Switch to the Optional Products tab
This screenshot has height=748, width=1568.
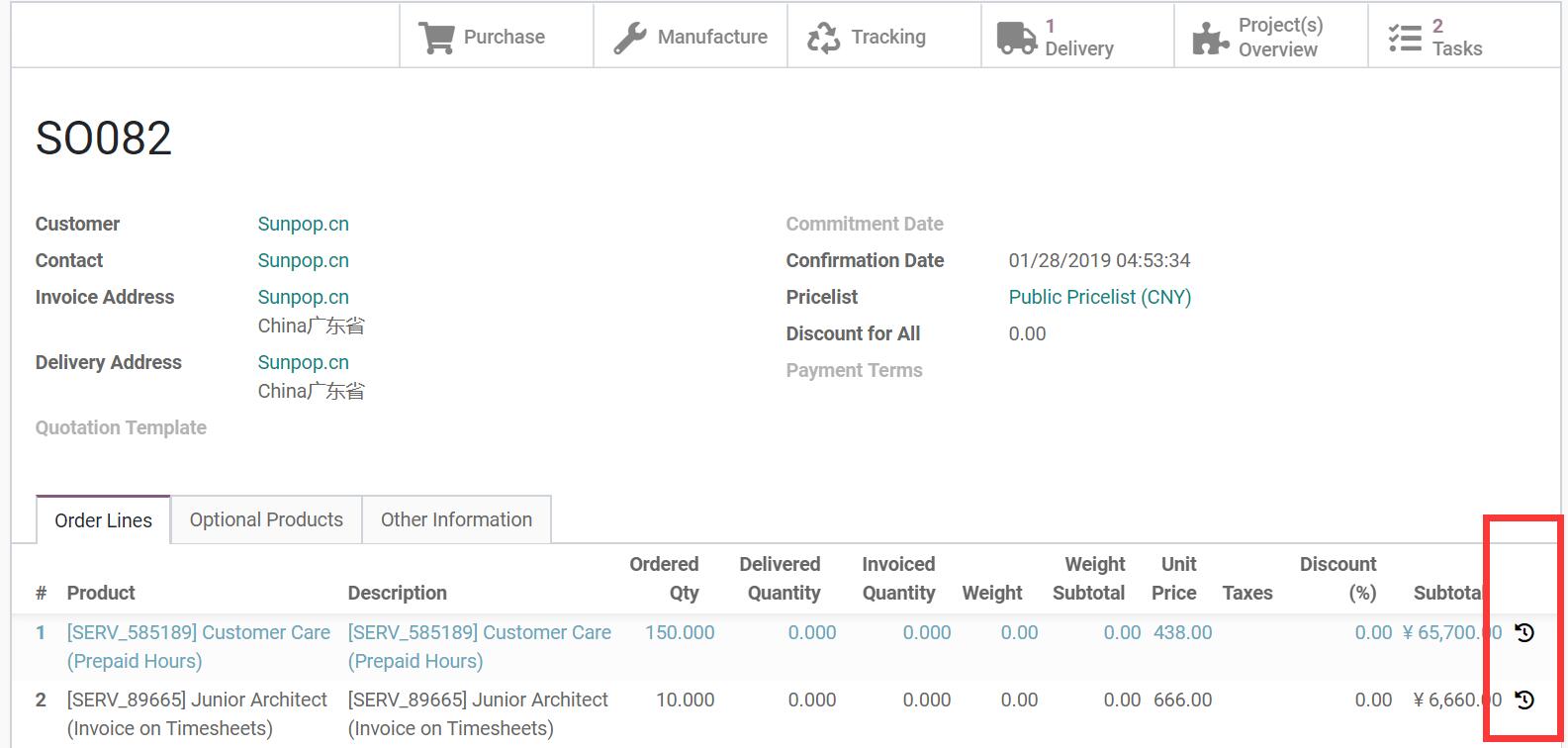266,520
